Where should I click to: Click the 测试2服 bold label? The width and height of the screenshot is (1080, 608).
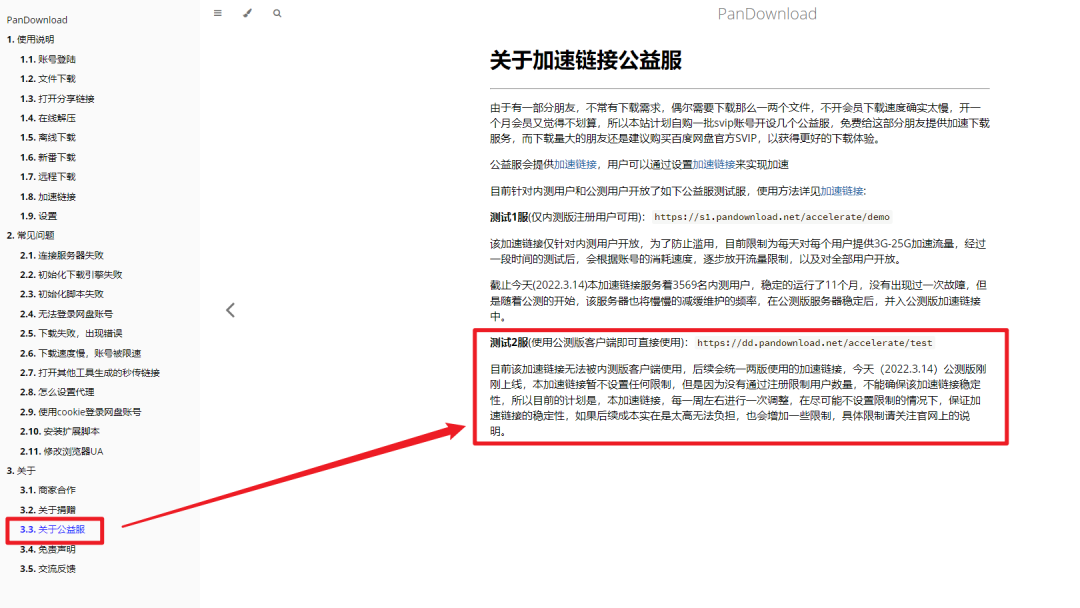pyautogui.click(x=509, y=342)
